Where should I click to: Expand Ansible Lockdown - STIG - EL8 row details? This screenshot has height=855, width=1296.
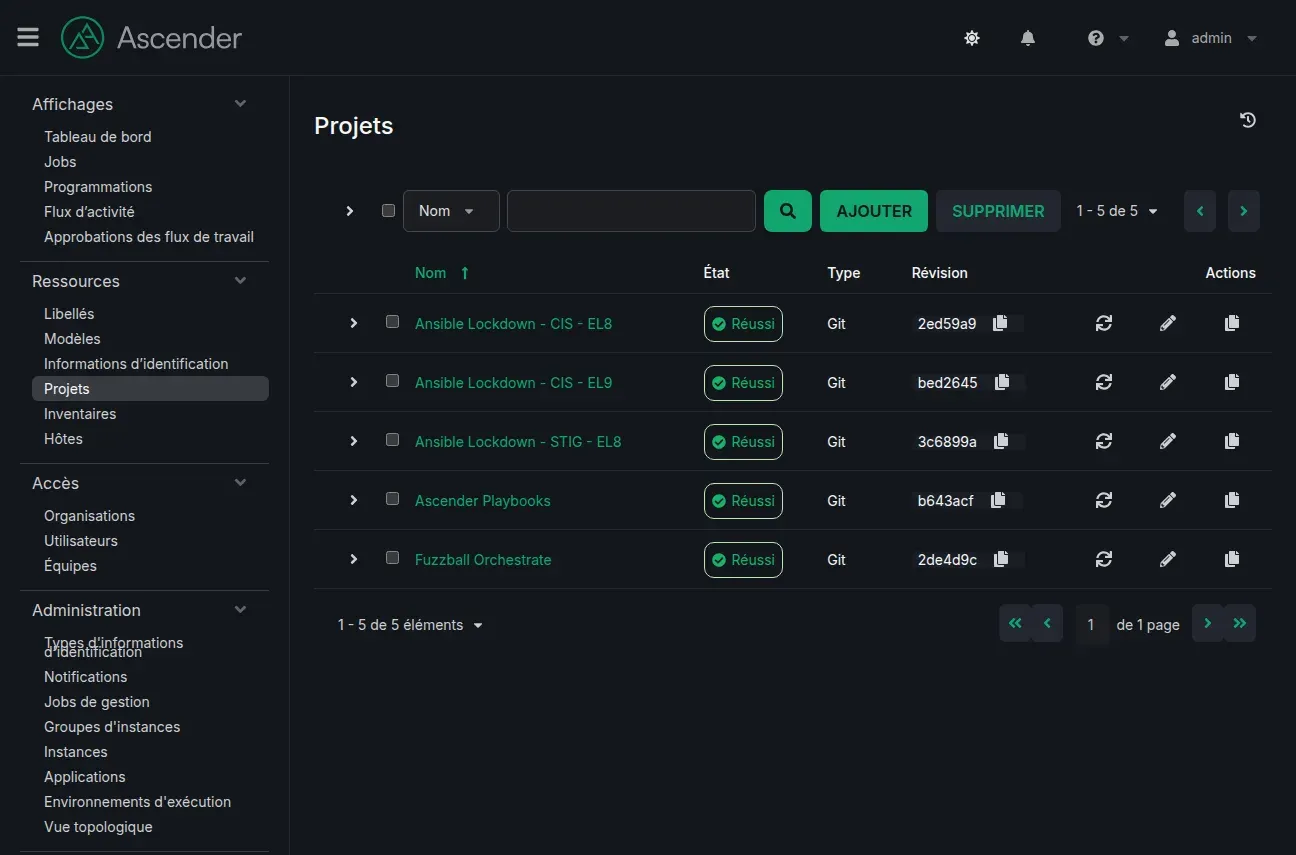click(353, 441)
